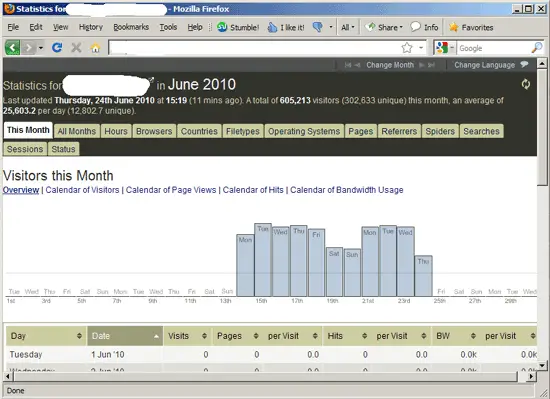550x399 pixels.
Task: Switch to the Browsers tab
Action: tap(154, 131)
